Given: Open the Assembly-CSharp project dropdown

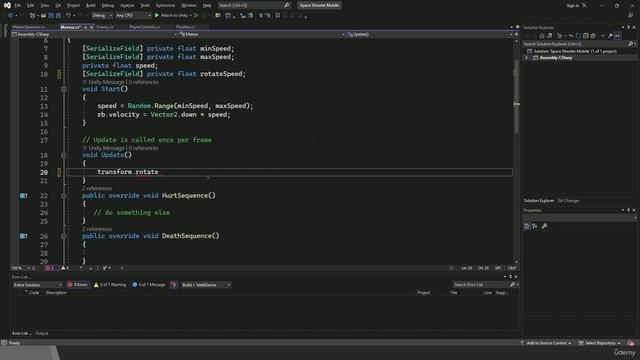Looking at the screenshot, I should coord(95,35).
